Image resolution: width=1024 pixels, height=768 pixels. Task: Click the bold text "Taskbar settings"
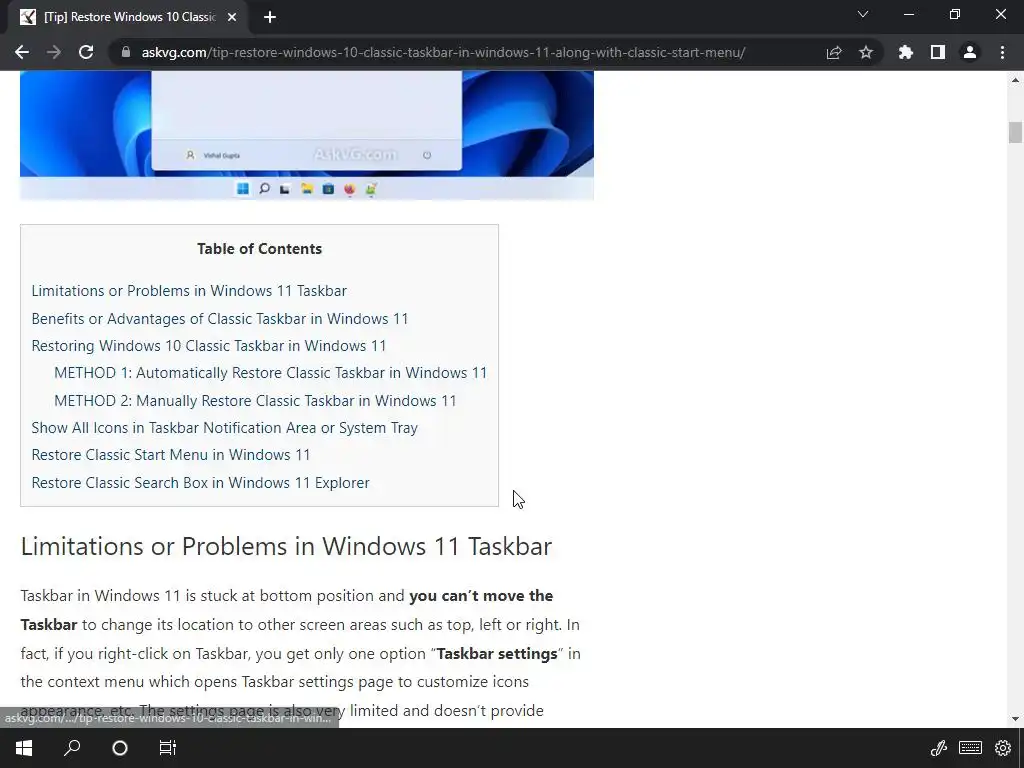497,654
